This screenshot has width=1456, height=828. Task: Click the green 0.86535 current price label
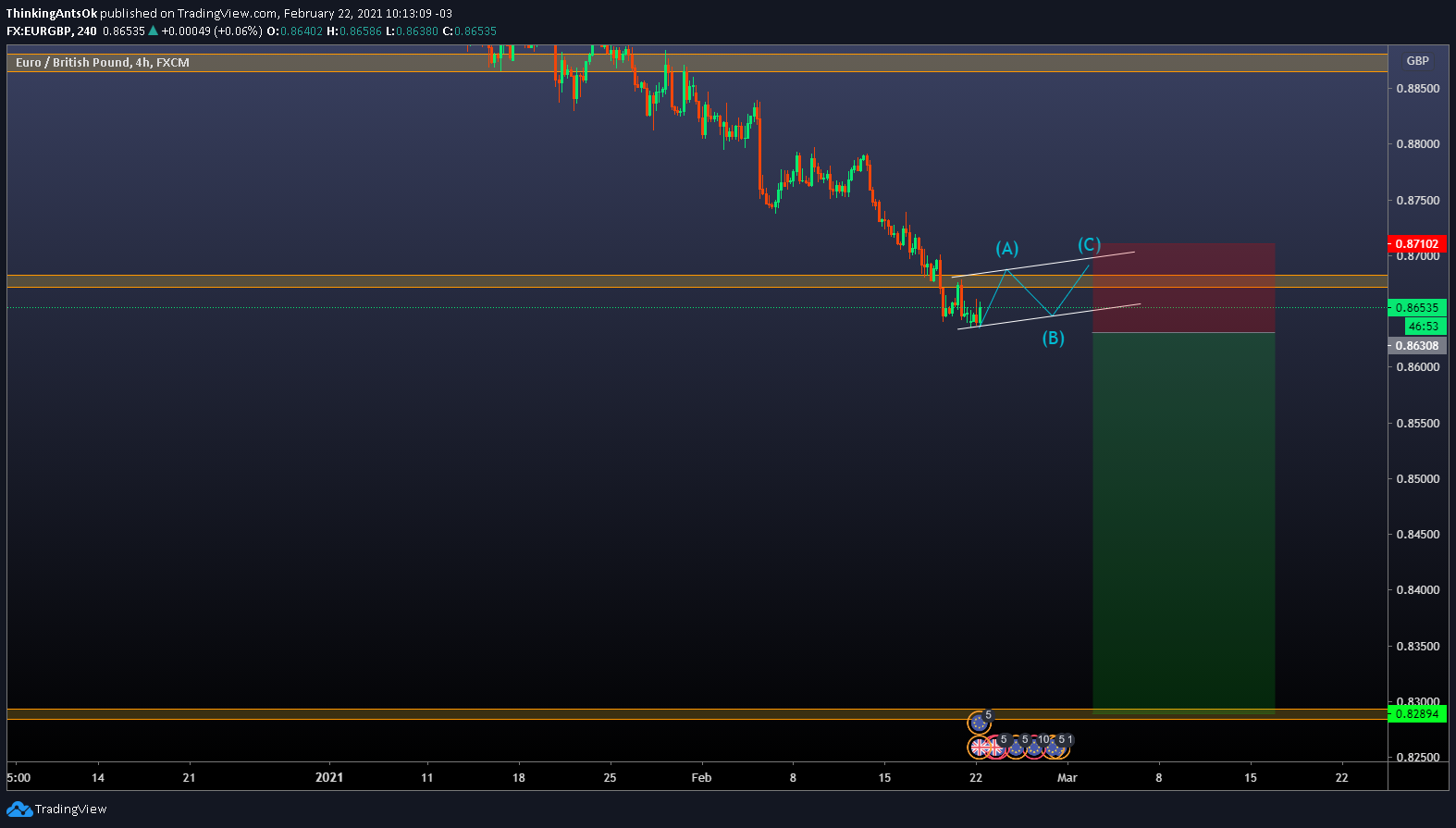point(1416,308)
